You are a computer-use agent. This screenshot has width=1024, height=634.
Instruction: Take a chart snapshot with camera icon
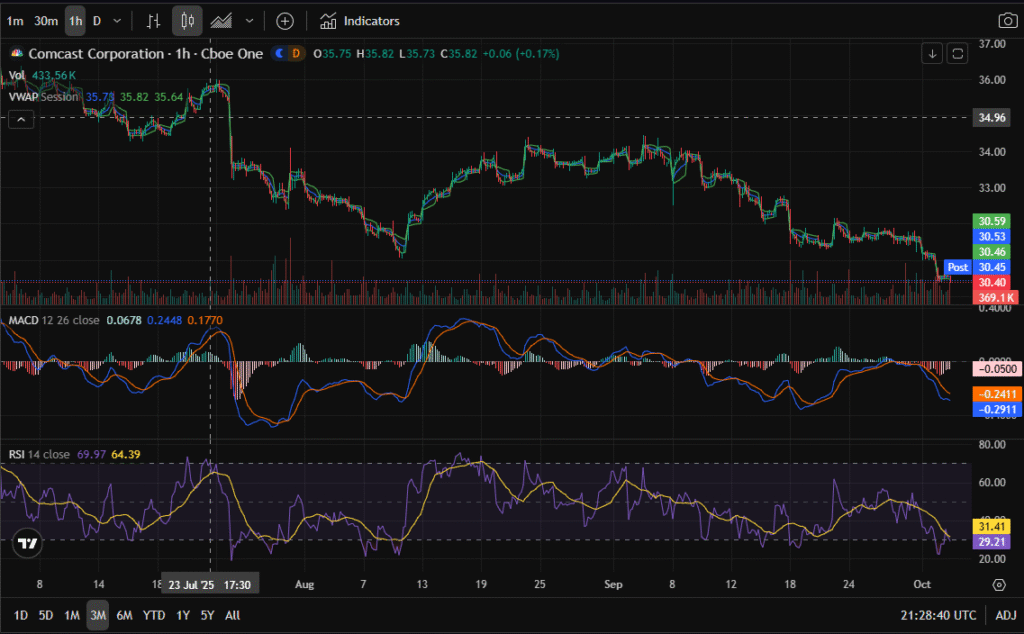point(1006,21)
